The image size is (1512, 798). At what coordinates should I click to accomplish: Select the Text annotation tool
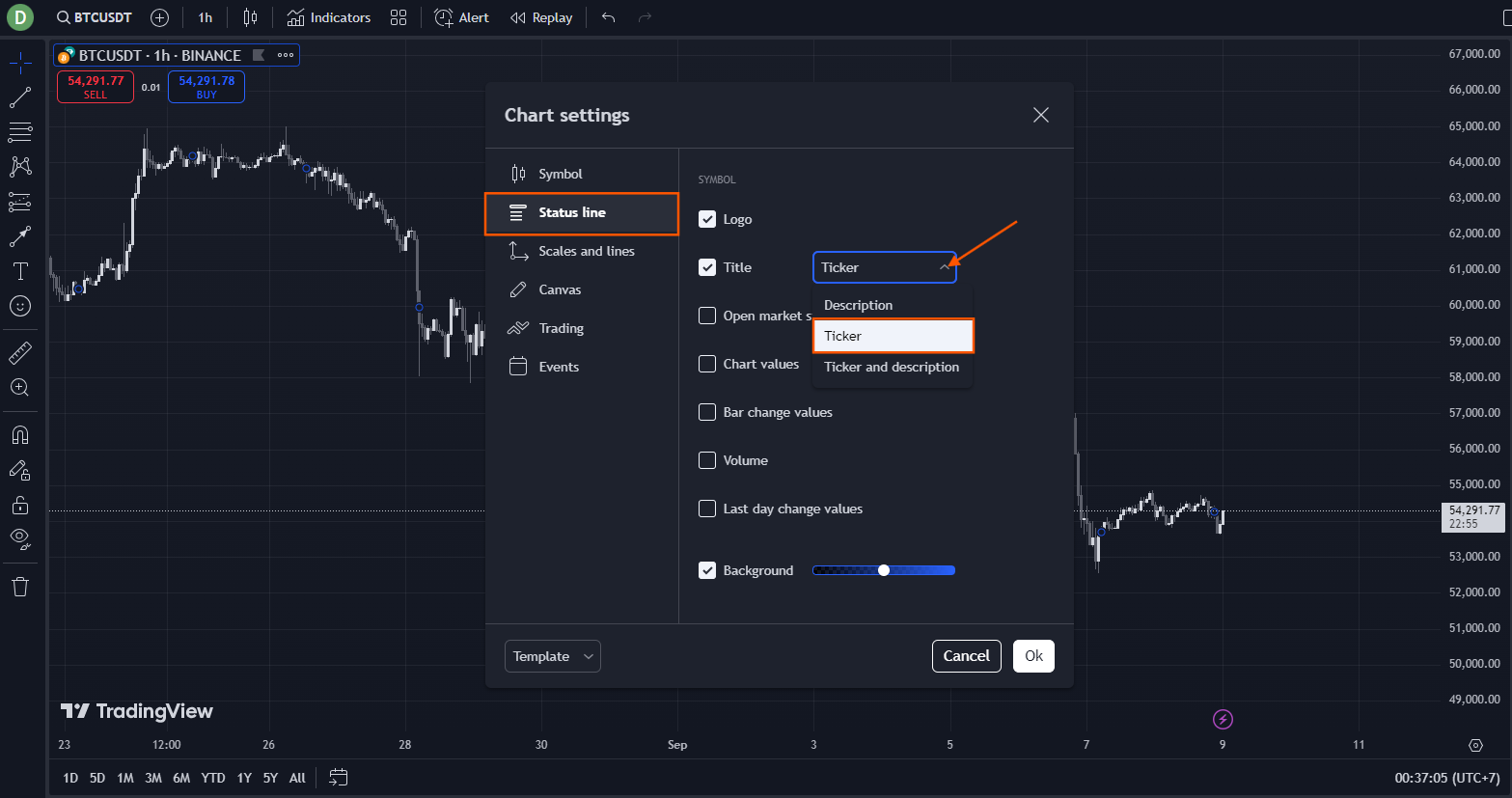[20, 271]
